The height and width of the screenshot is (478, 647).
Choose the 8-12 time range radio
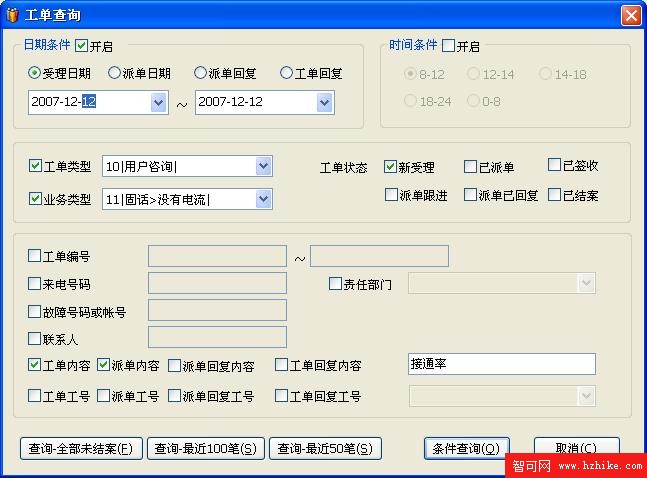(410, 74)
